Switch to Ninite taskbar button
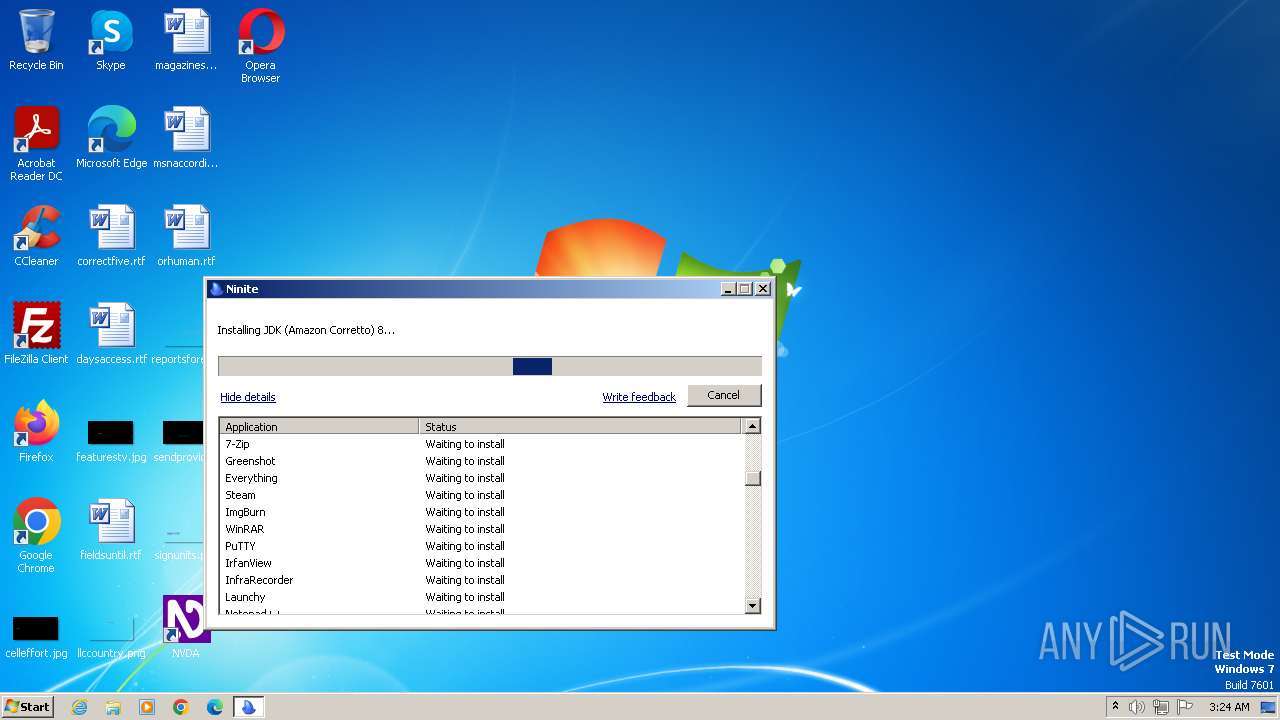Viewport: 1280px width, 720px height. click(x=248, y=707)
